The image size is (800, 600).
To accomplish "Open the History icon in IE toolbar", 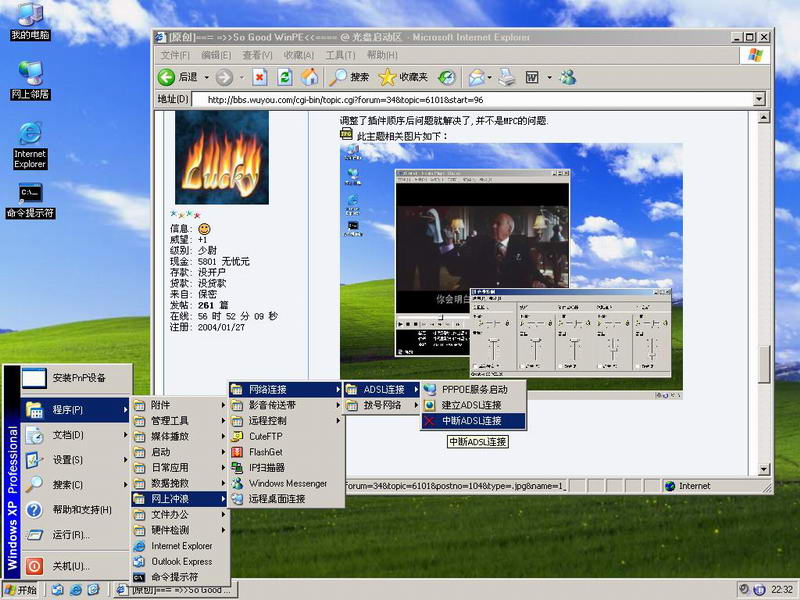I will tap(446, 77).
